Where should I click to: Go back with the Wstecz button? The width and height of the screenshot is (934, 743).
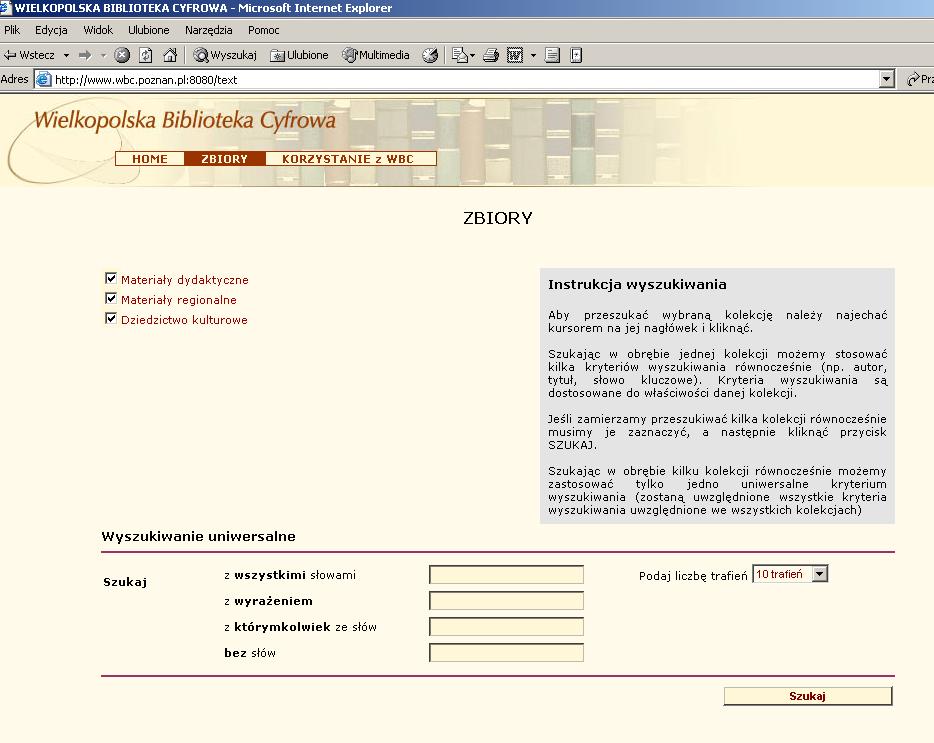coord(29,55)
